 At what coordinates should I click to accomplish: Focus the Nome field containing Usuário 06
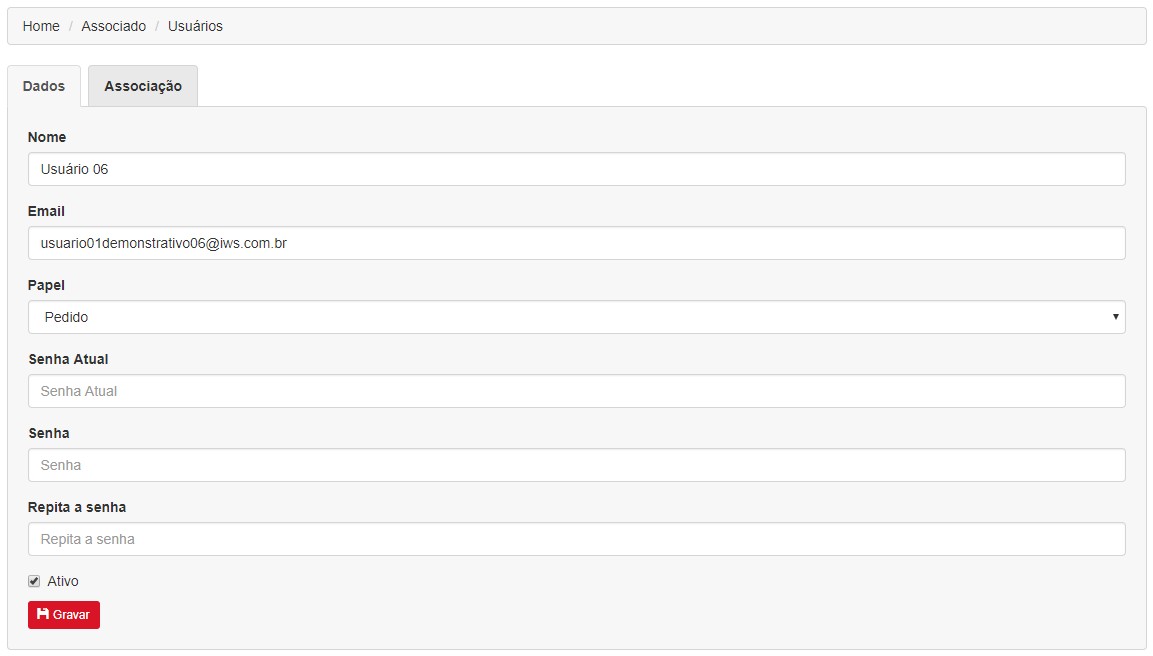[576, 169]
